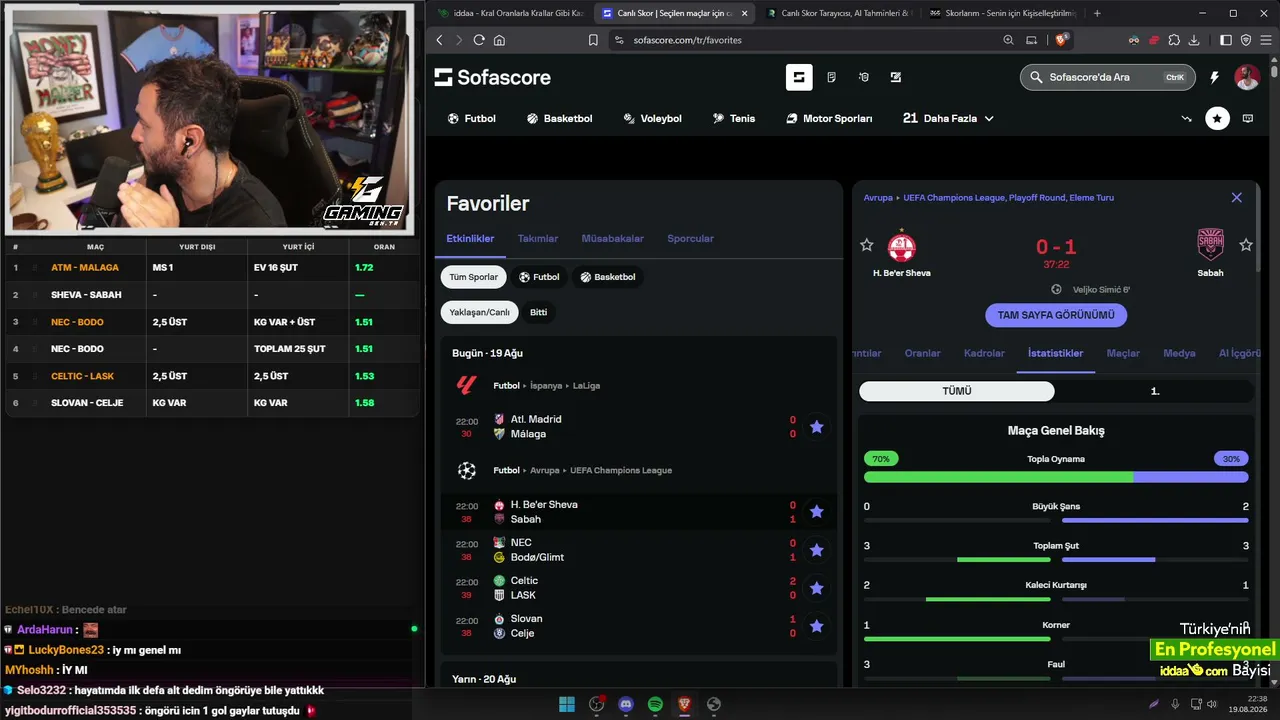Open the Sofascore home icon in the header
This screenshot has height=720, width=1280.
point(799,77)
